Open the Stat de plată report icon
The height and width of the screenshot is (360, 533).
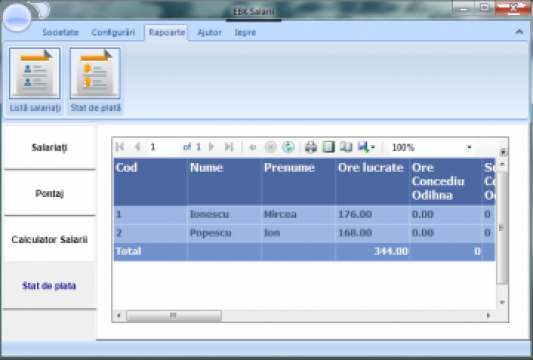96,80
